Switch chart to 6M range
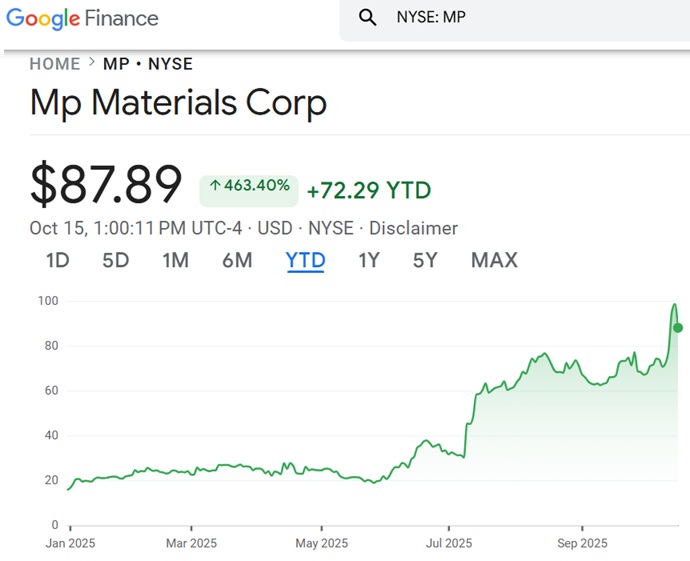Screen dimensions: 690x561 [x=237, y=260]
